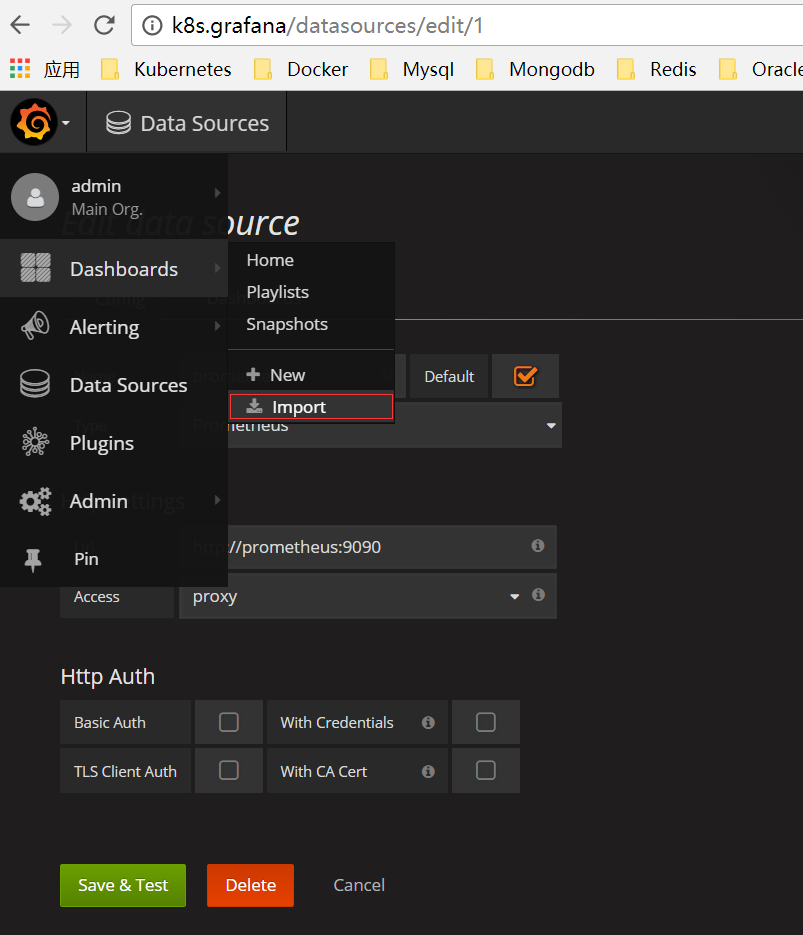Click the download icon next to Import
Image resolution: width=803 pixels, height=935 pixels.
point(255,406)
